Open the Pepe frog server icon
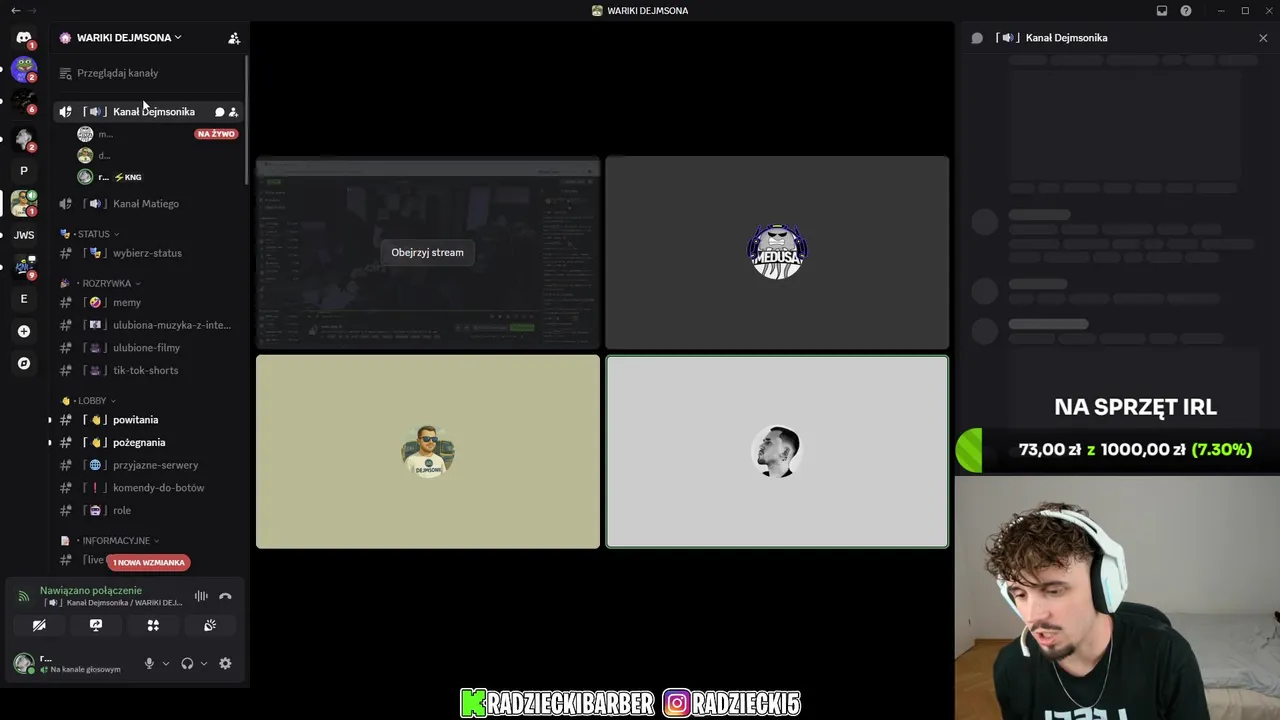Viewport: 1280px width, 720px height. coord(24,70)
